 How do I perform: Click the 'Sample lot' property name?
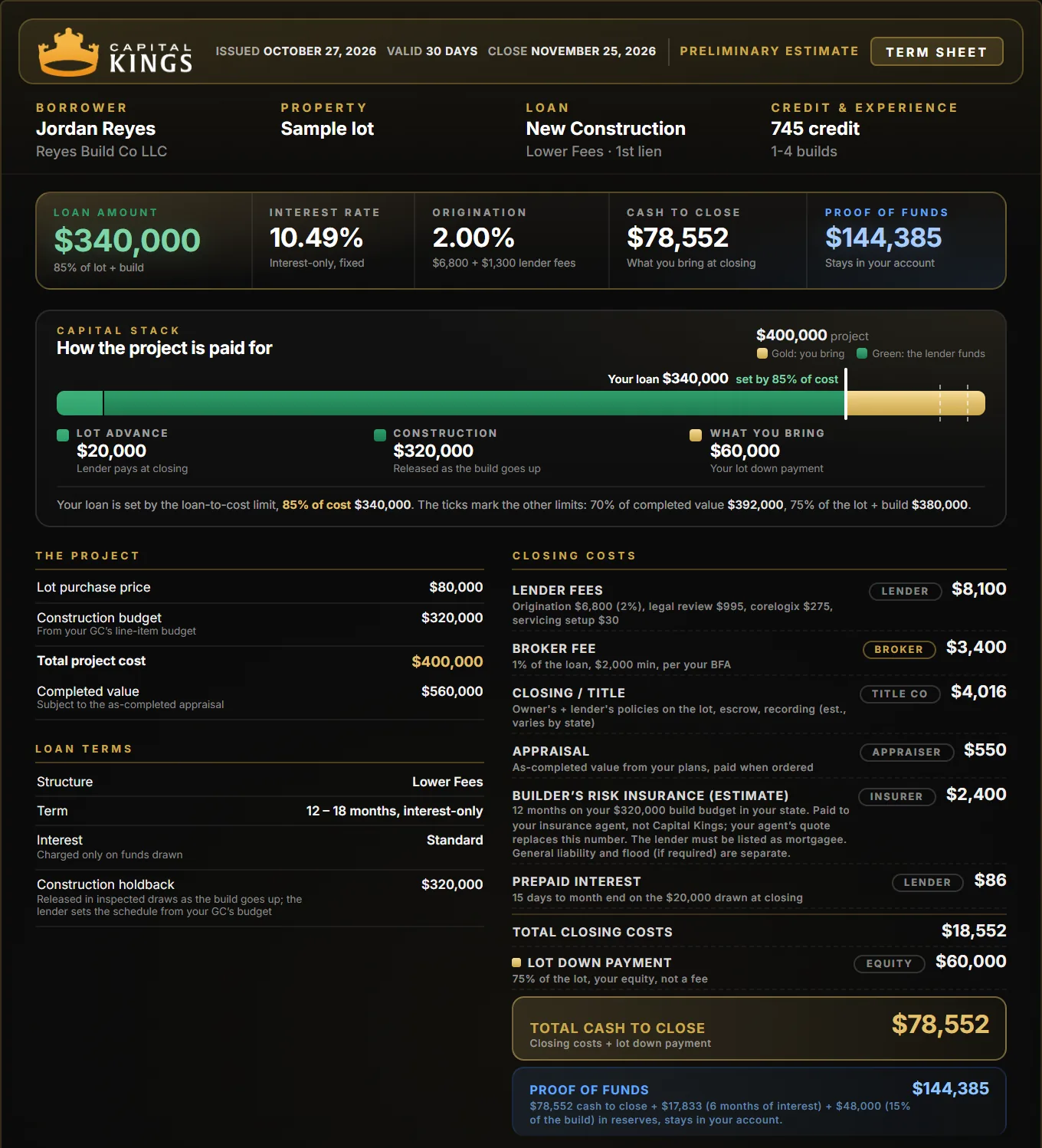tap(327, 129)
